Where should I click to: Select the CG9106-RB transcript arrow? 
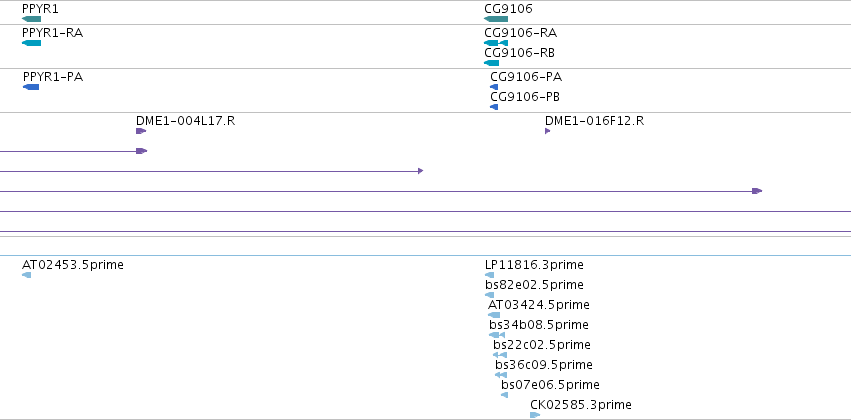(x=492, y=63)
